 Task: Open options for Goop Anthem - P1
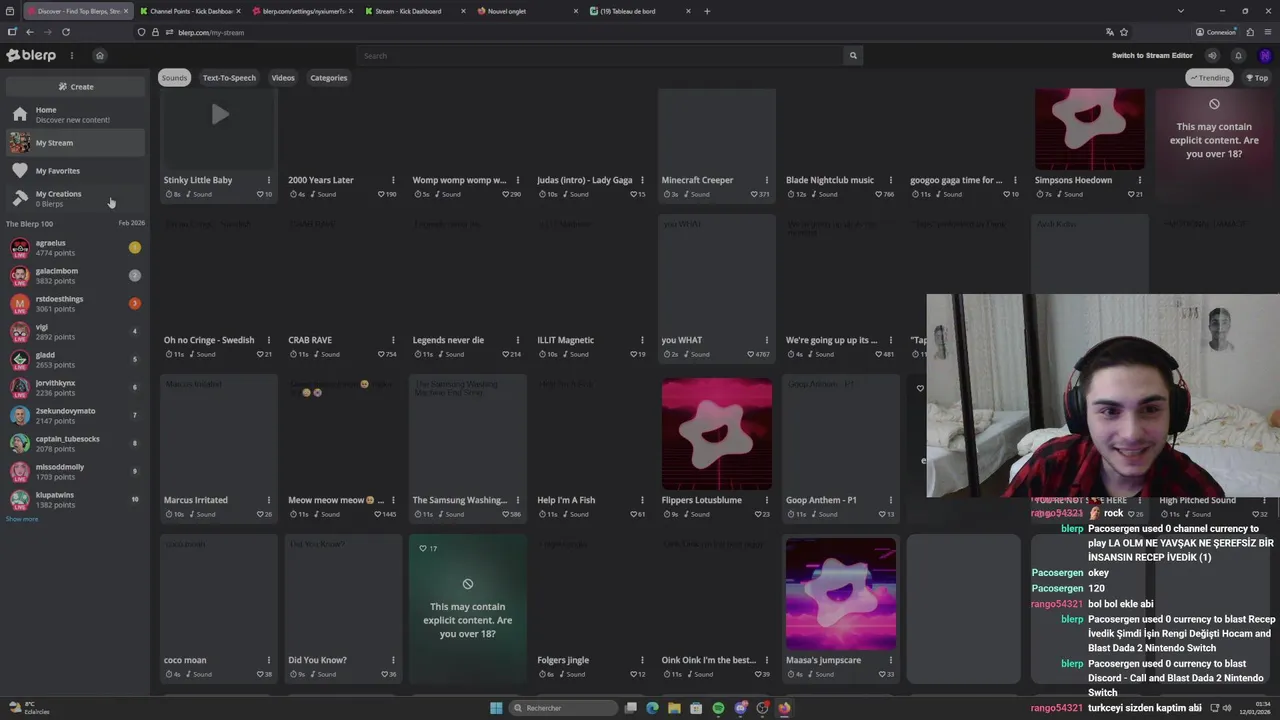[x=890, y=500]
